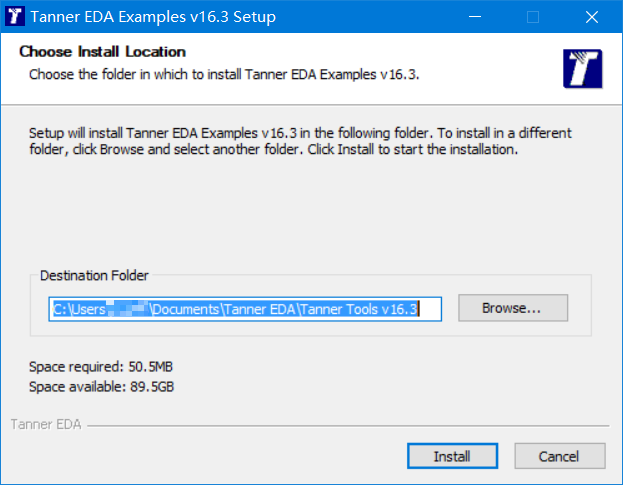Click the "C:\Users" start of the install path

click(x=80, y=309)
